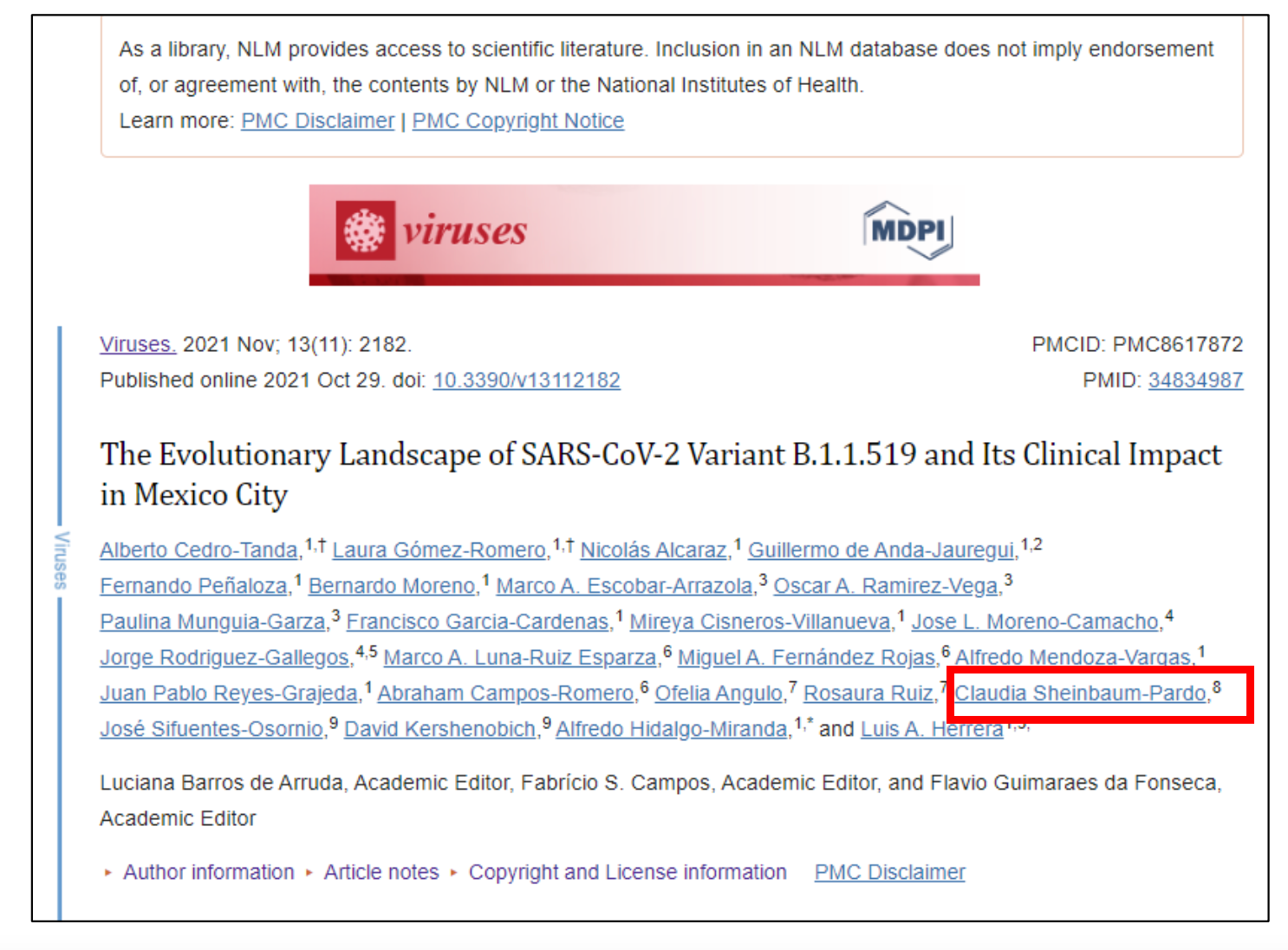Viewport: 1288px width, 950px height.
Task: Click the Viruses journal banner logo
Action: [433, 231]
